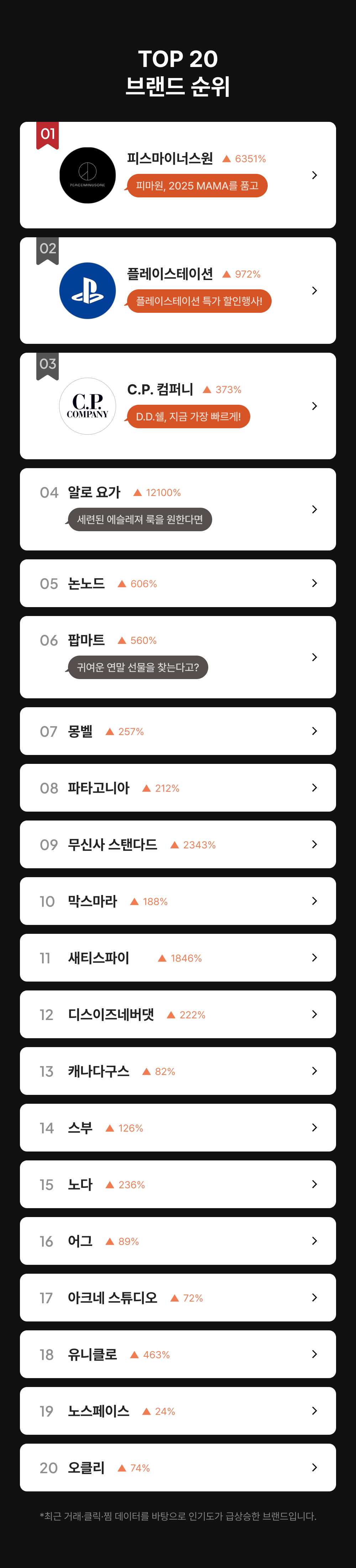Open the 플레이스테이션 row chevron
The height and width of the screenshot is (1568, 356).
tap(314, 290)
